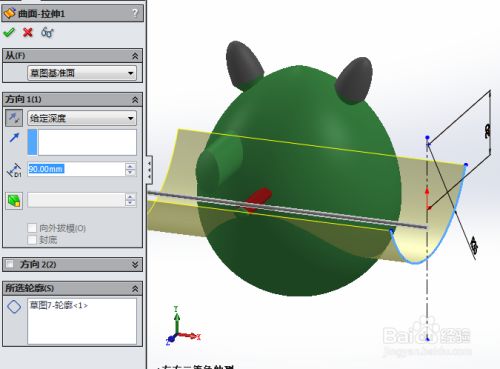Check the 封底 cap end option
500x369 pixels.
[x=32, y=240]
